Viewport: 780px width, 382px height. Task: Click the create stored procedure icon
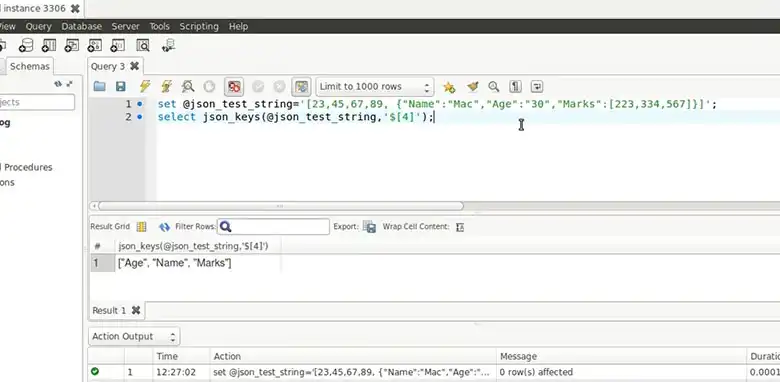95,46
